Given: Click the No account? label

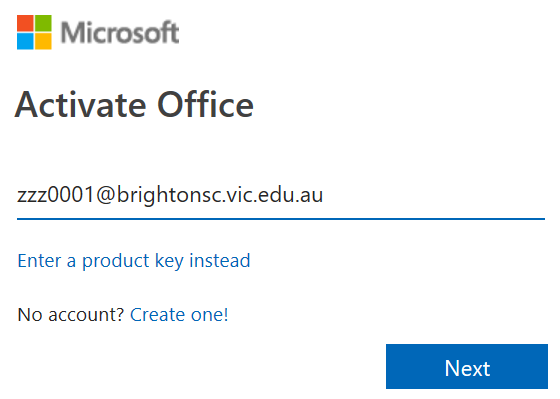Looking at the screenshot, I should (71, 315).
